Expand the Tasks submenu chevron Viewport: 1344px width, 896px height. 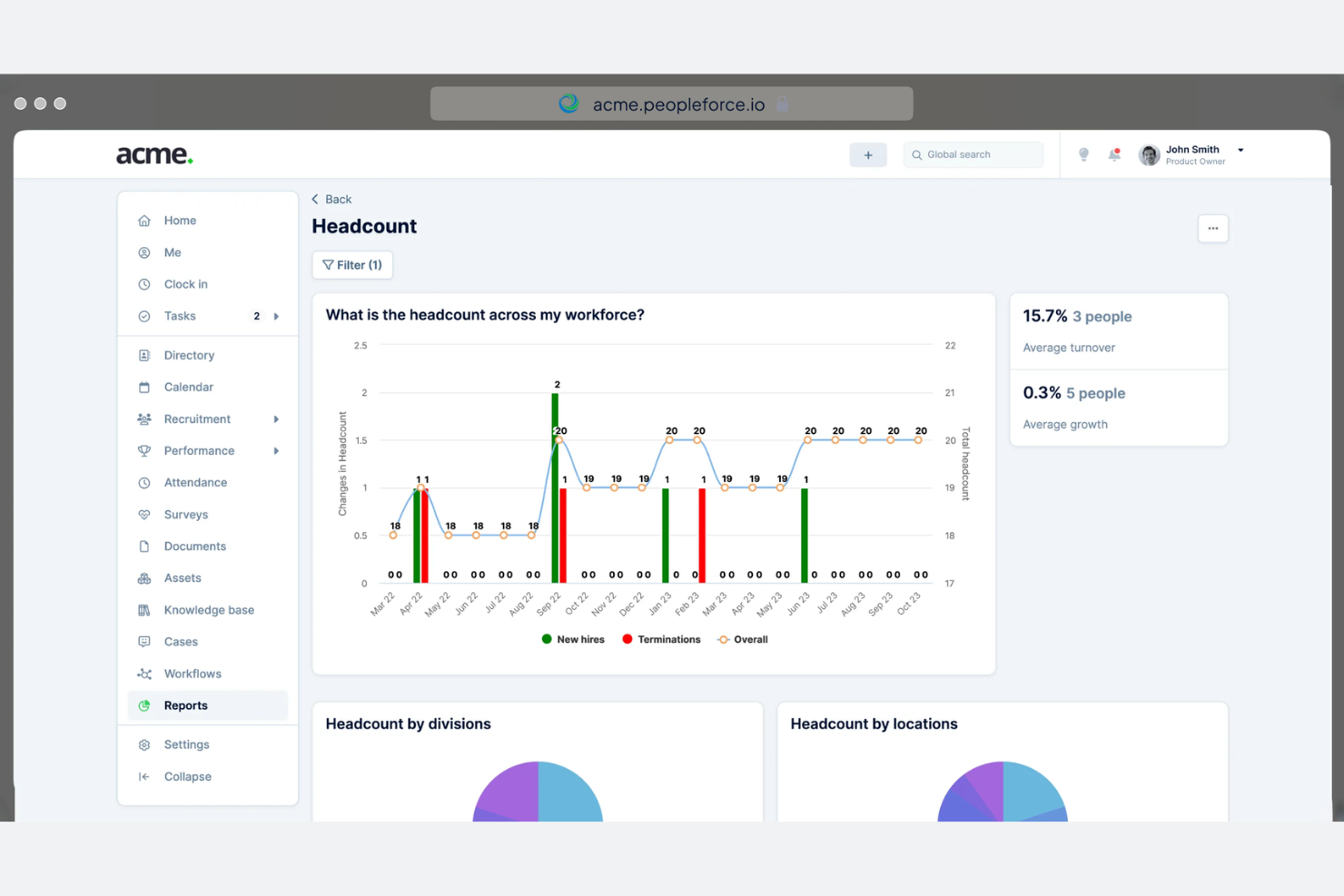[276, 316]
